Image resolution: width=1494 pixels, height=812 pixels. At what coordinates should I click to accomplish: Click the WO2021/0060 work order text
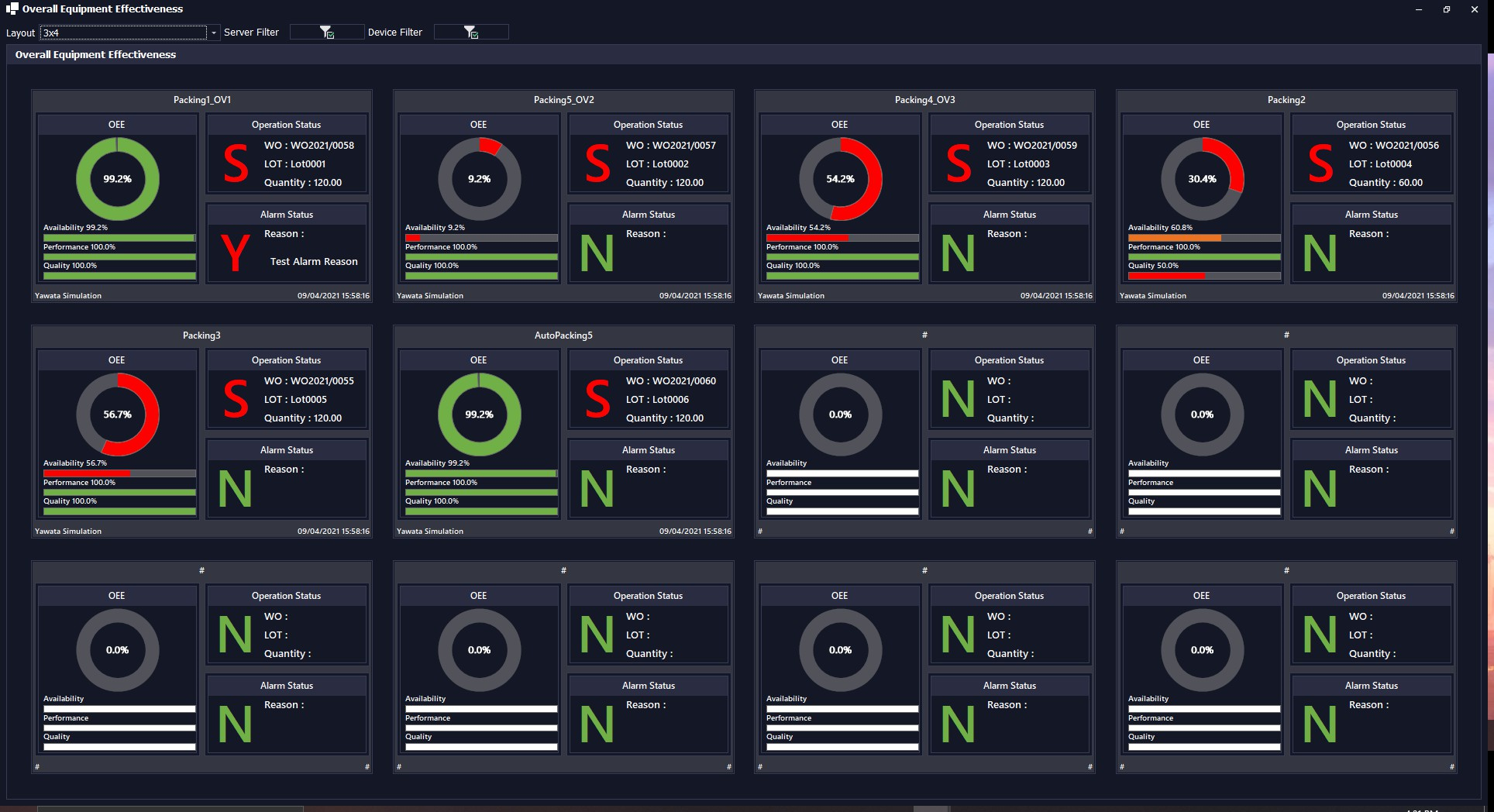[670, 381]
